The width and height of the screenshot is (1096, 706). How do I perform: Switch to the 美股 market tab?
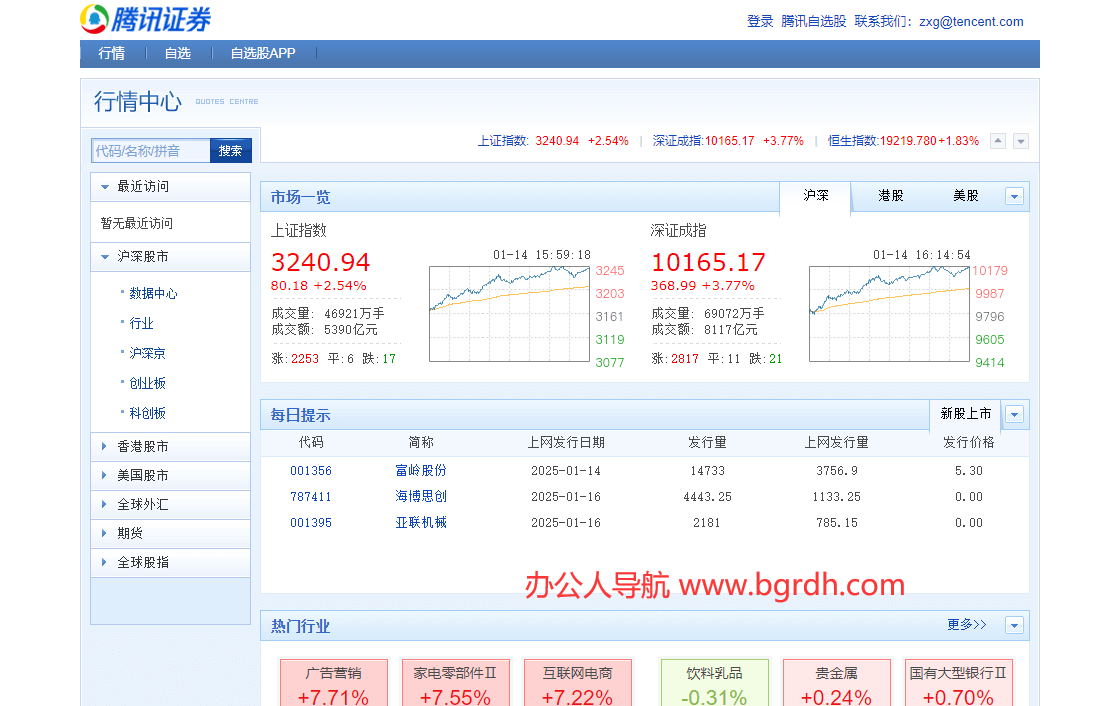pos(965,196)
